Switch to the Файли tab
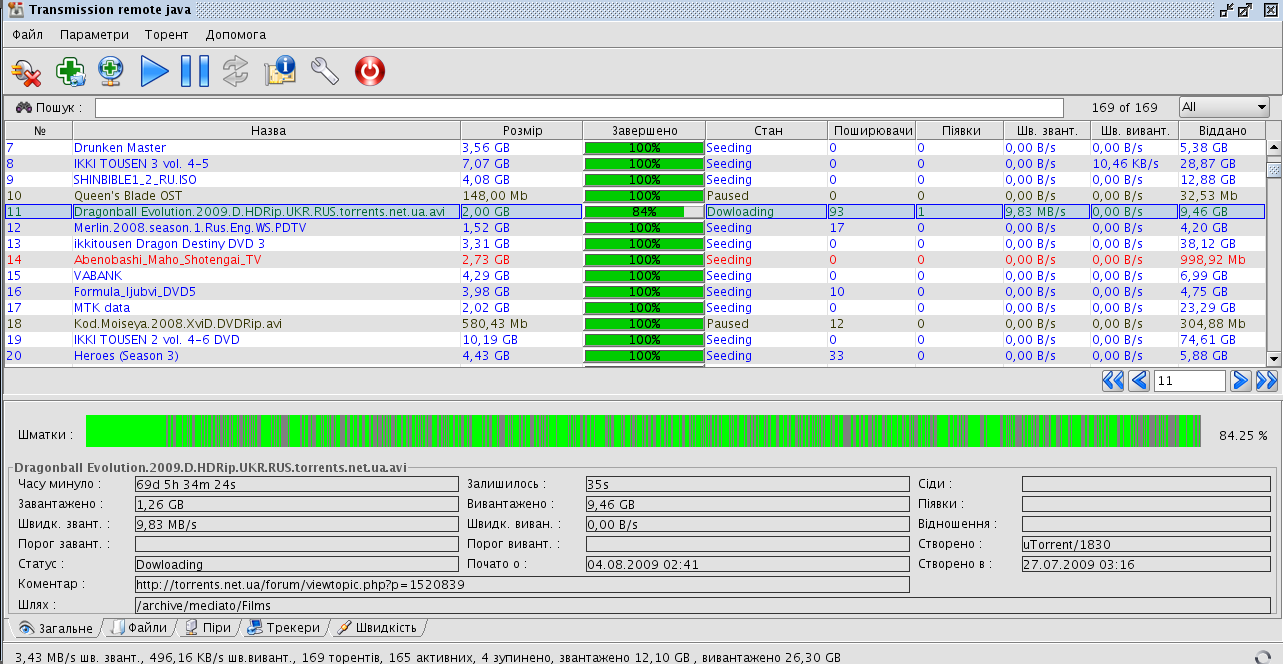The height and width of the screenshot is (664, 1283). coord(138,628)
